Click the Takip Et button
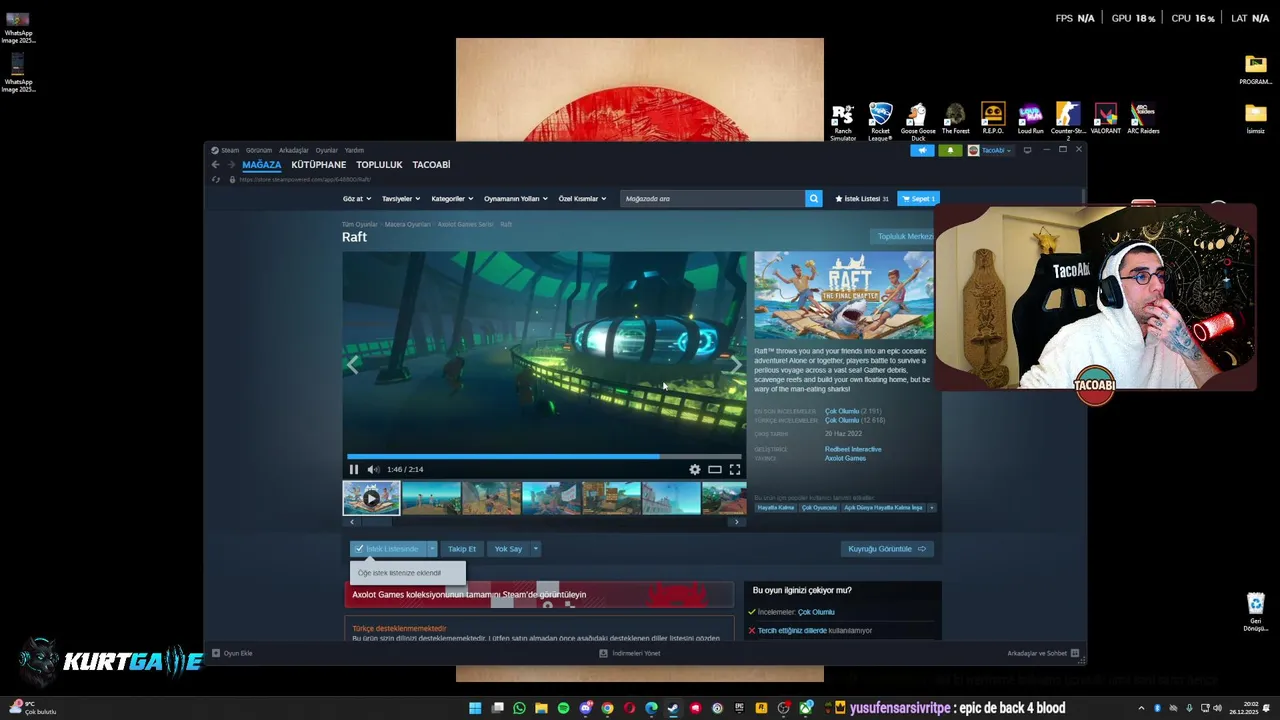 462,548
